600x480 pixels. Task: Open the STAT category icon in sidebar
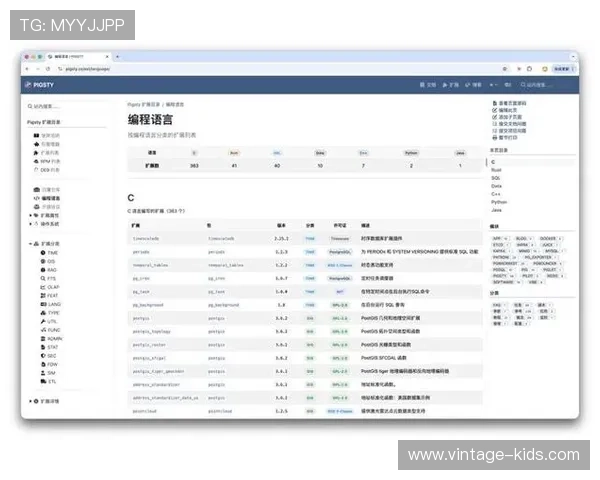tap(43, 347)
